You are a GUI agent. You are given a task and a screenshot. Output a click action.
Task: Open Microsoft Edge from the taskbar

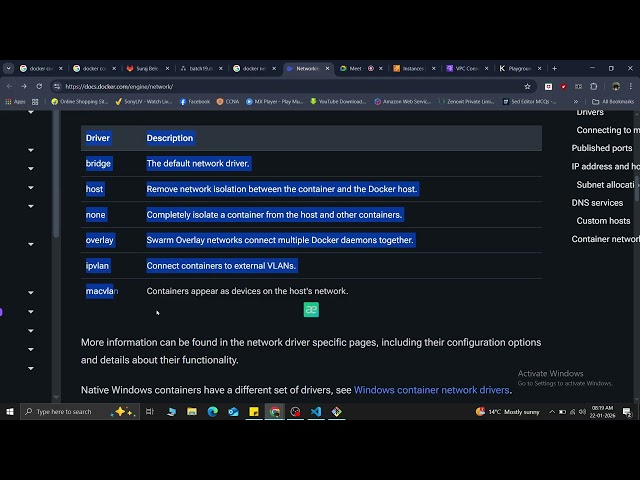(213, 412)
